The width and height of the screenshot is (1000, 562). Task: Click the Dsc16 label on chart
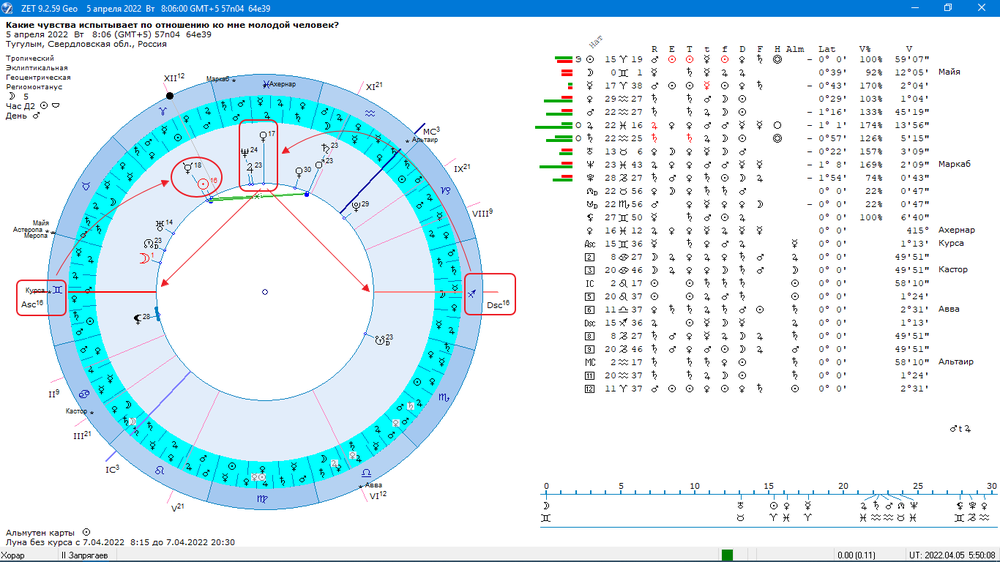coord(498,304)
